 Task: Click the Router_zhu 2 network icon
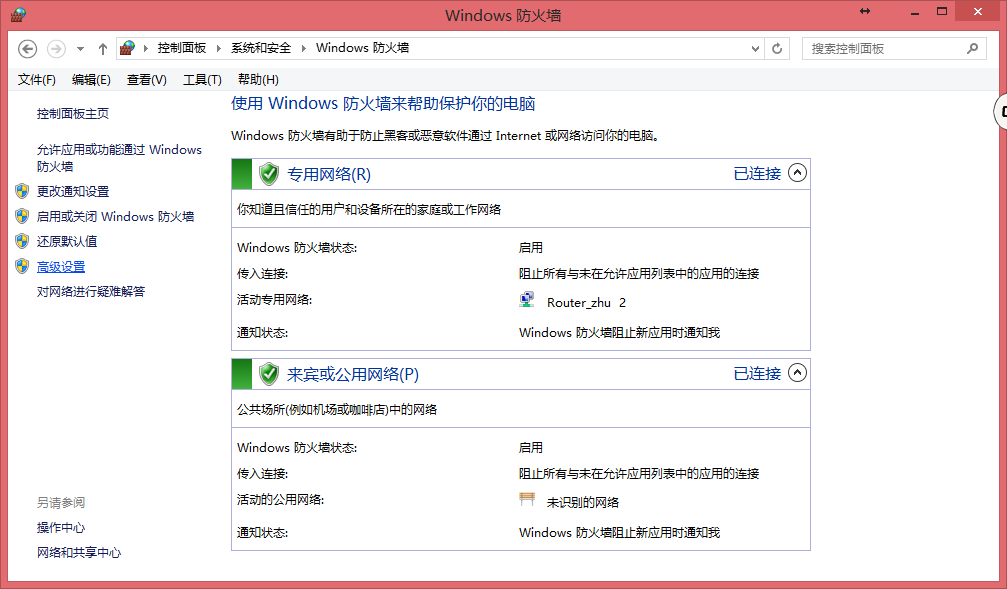[x=527, y=300]
